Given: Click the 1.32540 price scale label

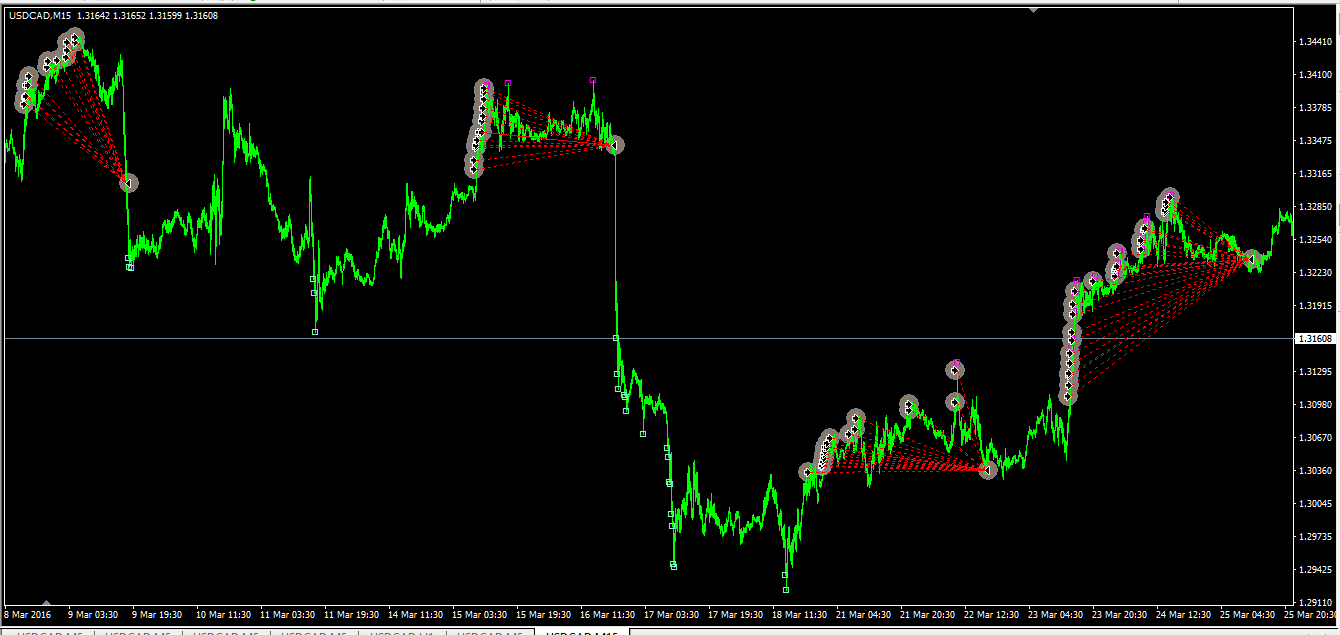Looking at the screenshot, I should click(x=1315, y=240).
